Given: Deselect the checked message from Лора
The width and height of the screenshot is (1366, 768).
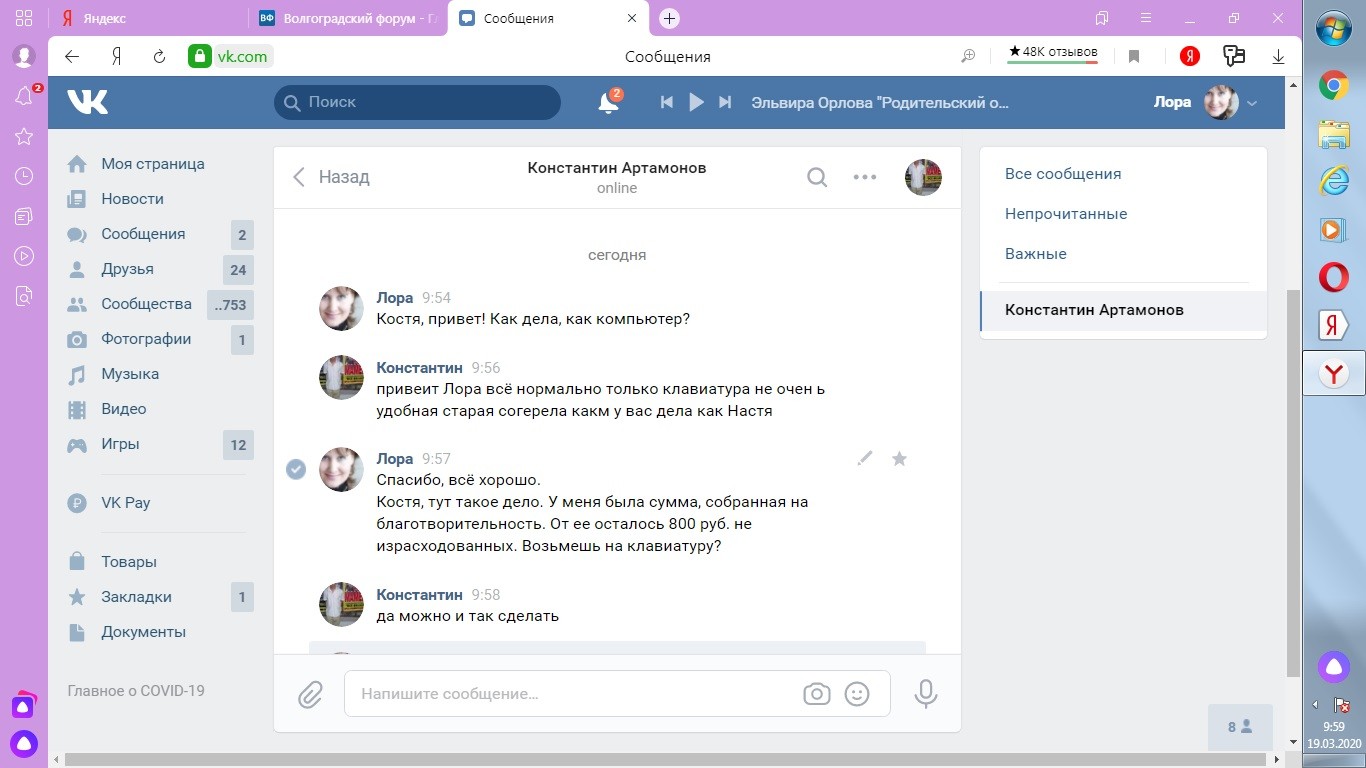Looking at the screenshot, I should [x=296, y=469].
